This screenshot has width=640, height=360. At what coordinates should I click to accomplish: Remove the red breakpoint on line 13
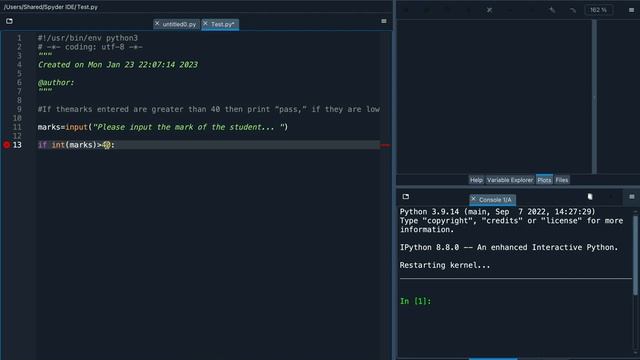7,144
